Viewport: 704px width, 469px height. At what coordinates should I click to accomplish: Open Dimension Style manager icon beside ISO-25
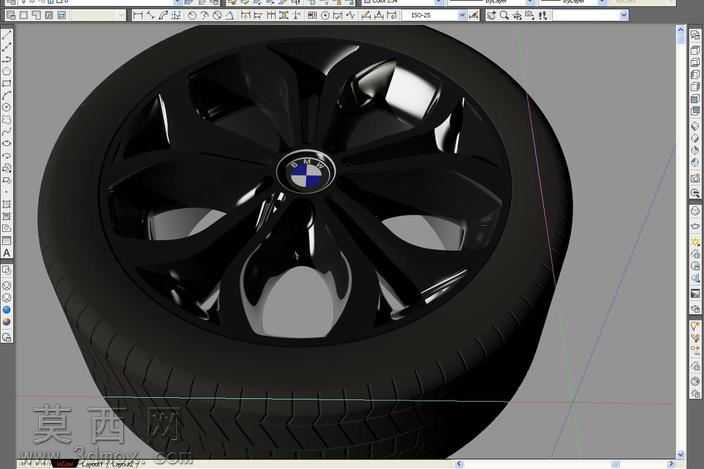[x=473, y=15]
